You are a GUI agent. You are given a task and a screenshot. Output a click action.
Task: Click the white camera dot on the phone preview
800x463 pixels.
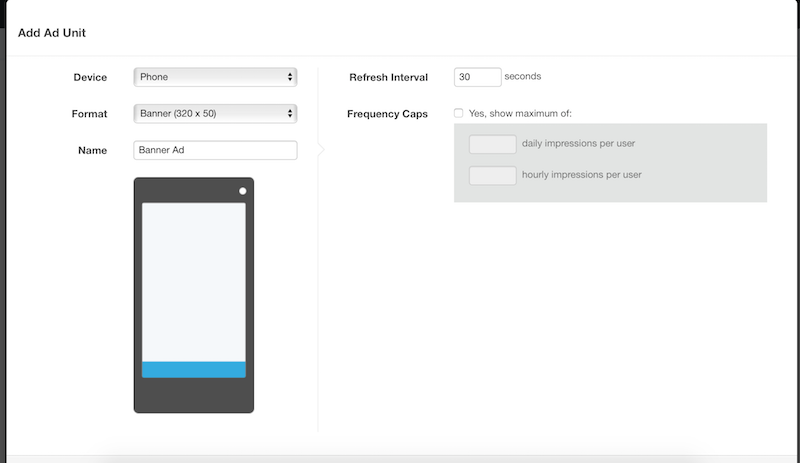coord(243,191)
